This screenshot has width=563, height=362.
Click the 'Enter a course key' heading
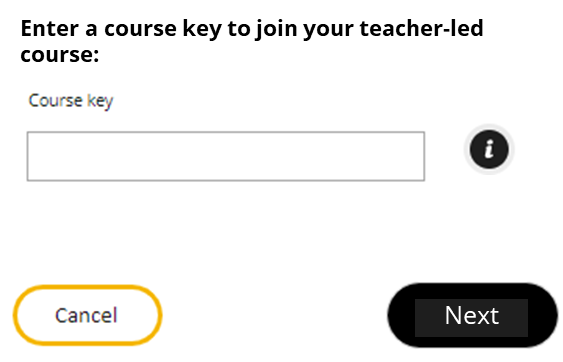(x=252, y=41)
